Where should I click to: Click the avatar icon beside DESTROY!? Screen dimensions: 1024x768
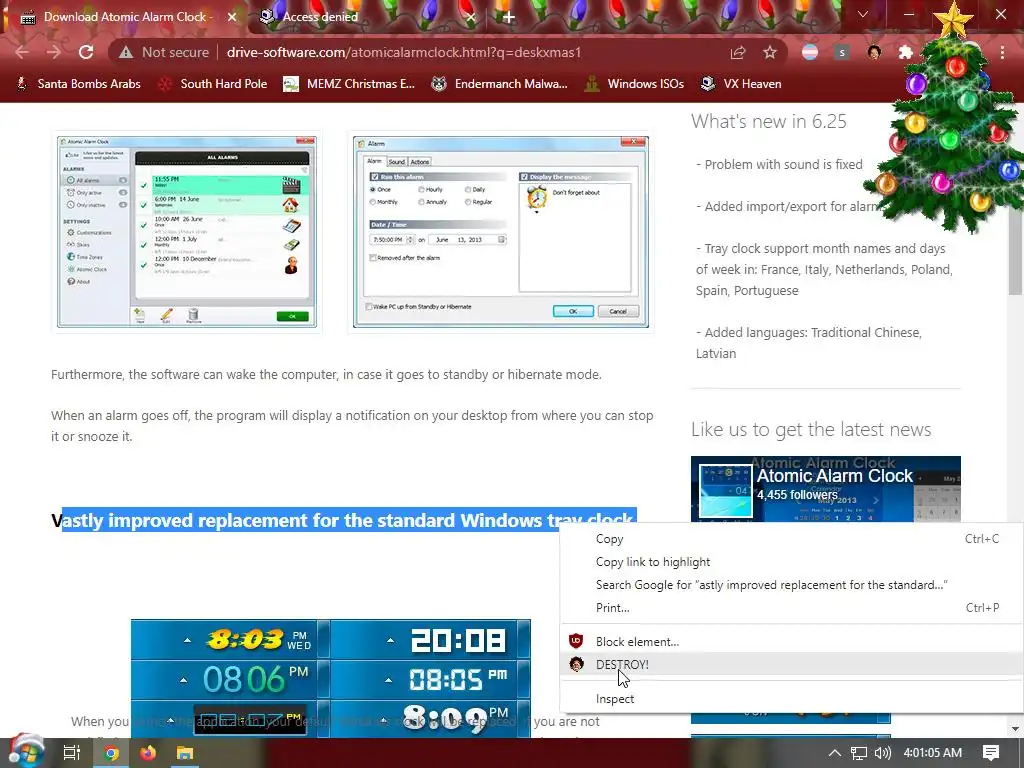coord(576,664)
